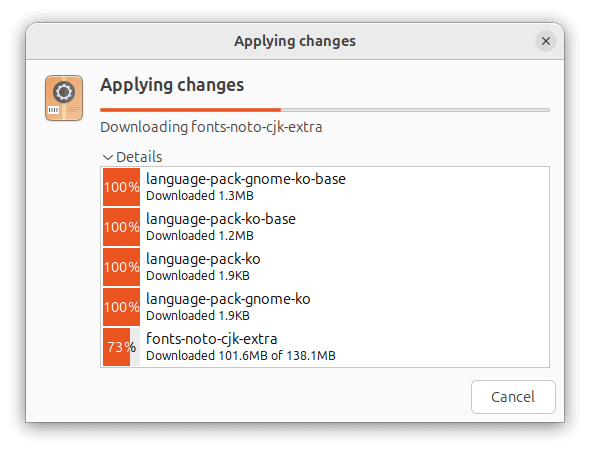
Task: Click the 73% progress cell
Action: pyautogui.click(x=121, y=347)
